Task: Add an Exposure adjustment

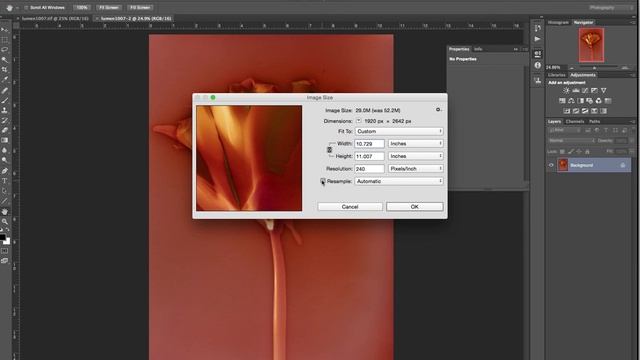Action: 594,91
